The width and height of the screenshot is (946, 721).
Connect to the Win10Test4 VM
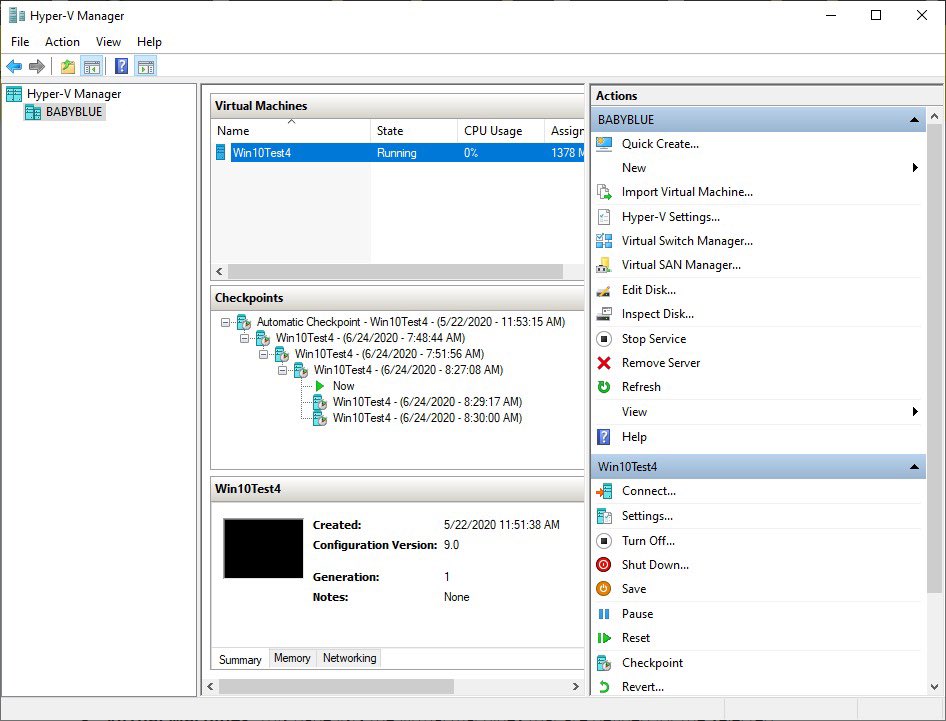tap(649, 491)
